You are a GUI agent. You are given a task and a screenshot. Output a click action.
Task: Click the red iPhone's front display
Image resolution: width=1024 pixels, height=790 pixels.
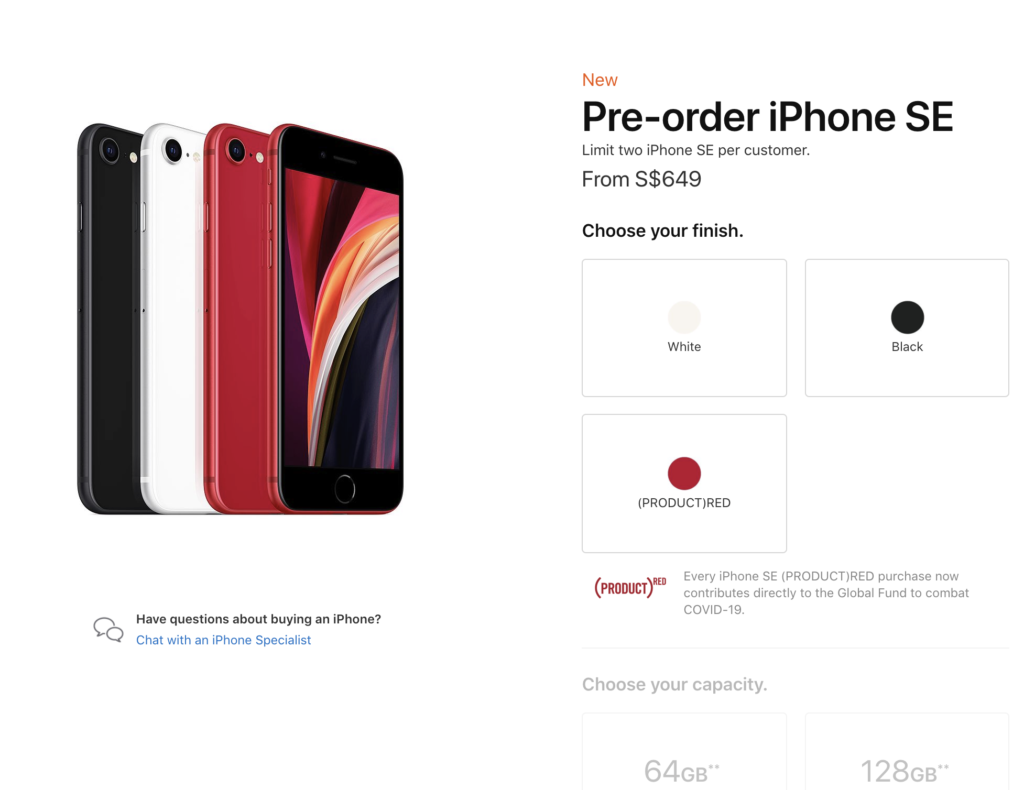(342, 318)
